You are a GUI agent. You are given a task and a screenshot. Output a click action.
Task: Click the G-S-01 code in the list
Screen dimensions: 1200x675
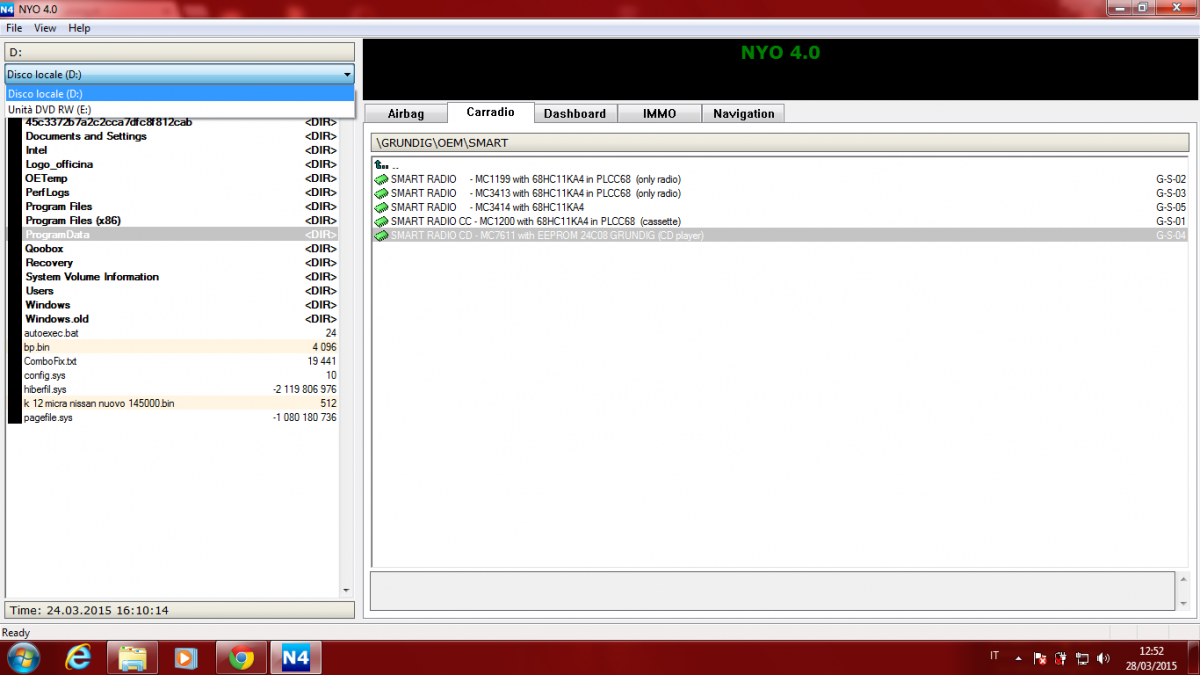(x=1170, y=222)
